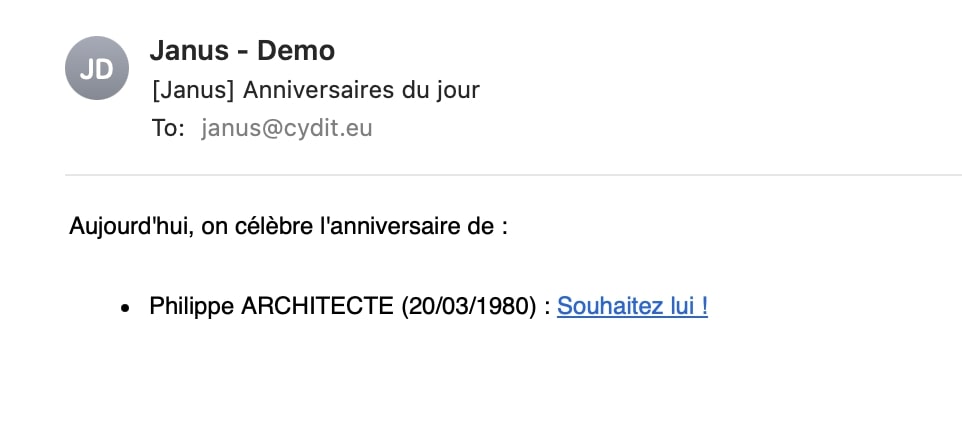Click the colon after the birth date
This screenshot has width=962, height=440.
pos(547,307)
